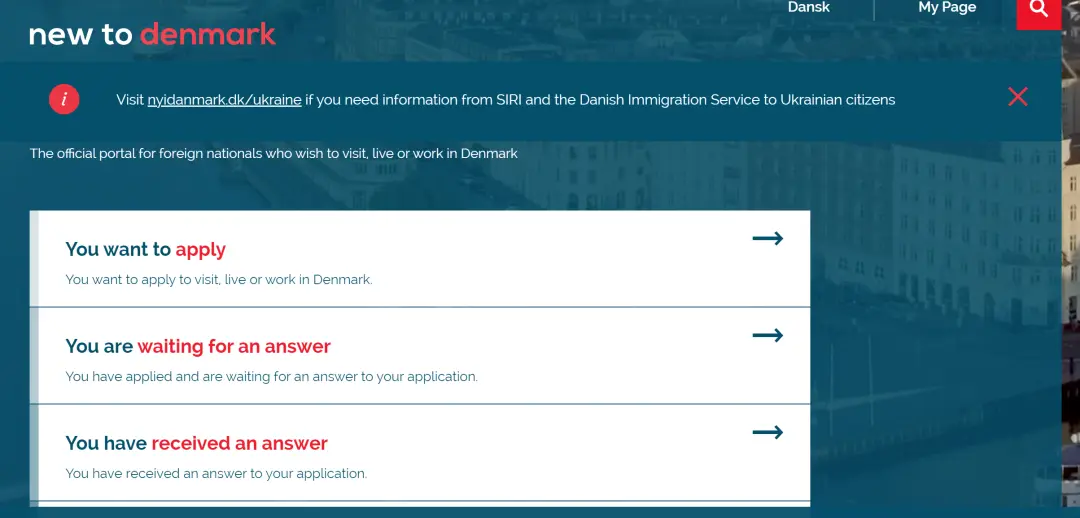Image resolution: width=1080 pixels, height=518 pixels.
Task: Click 'You have received an answer to your application' text
Action: pyautogui.click(x=216, y=474)
